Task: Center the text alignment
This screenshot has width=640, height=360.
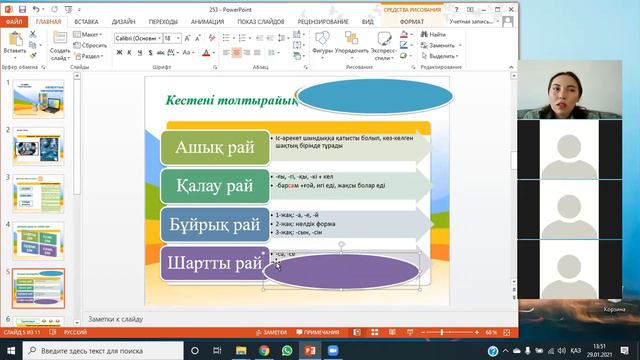Action: pos(236,53)
